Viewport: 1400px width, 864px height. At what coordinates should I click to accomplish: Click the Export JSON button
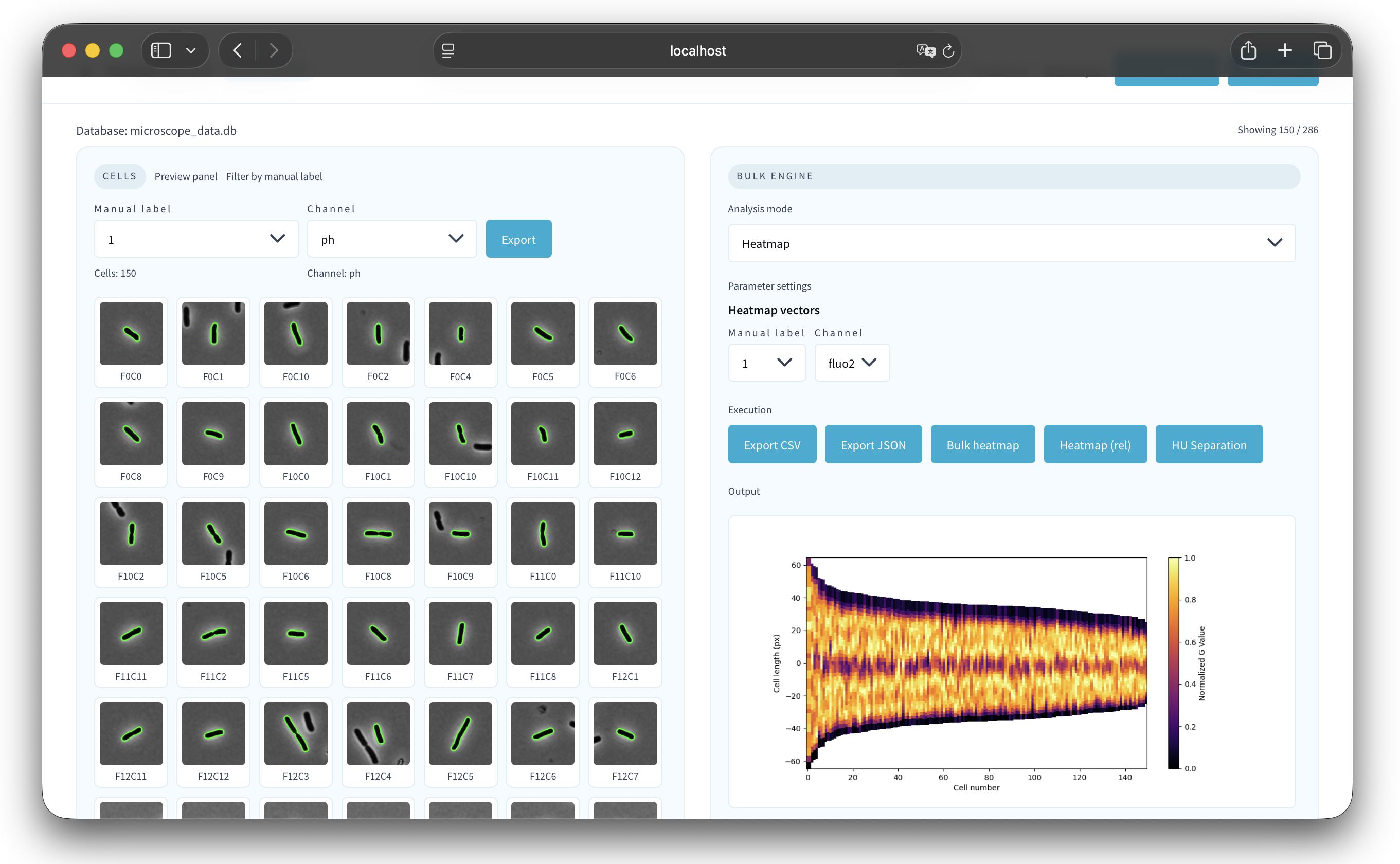click(873, 444)
